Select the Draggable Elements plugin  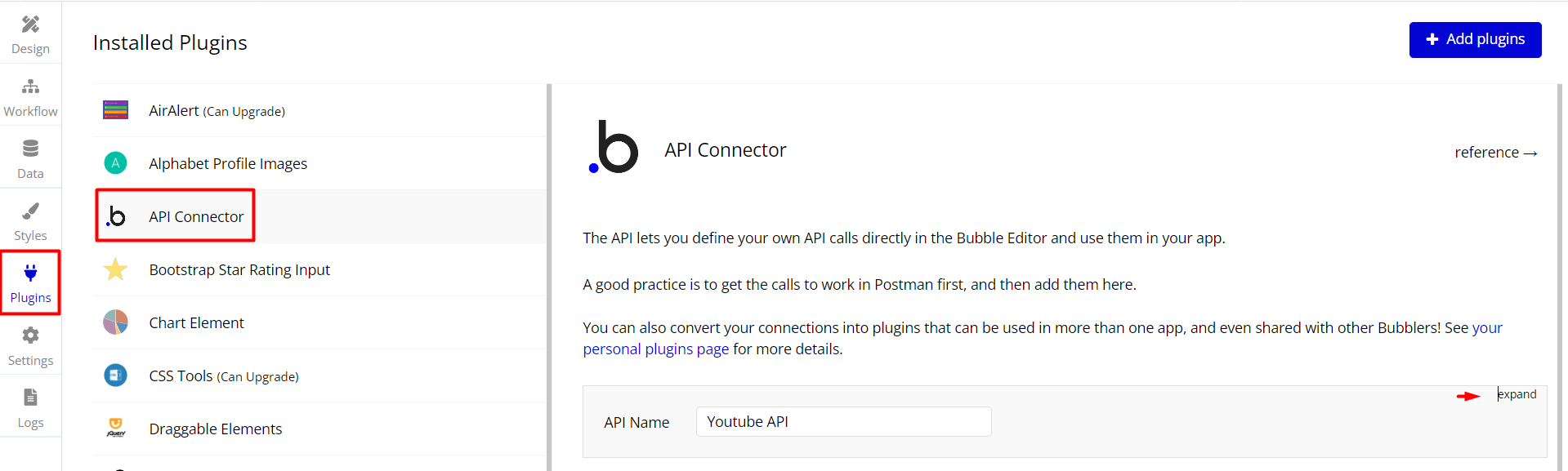coord(216,429)
